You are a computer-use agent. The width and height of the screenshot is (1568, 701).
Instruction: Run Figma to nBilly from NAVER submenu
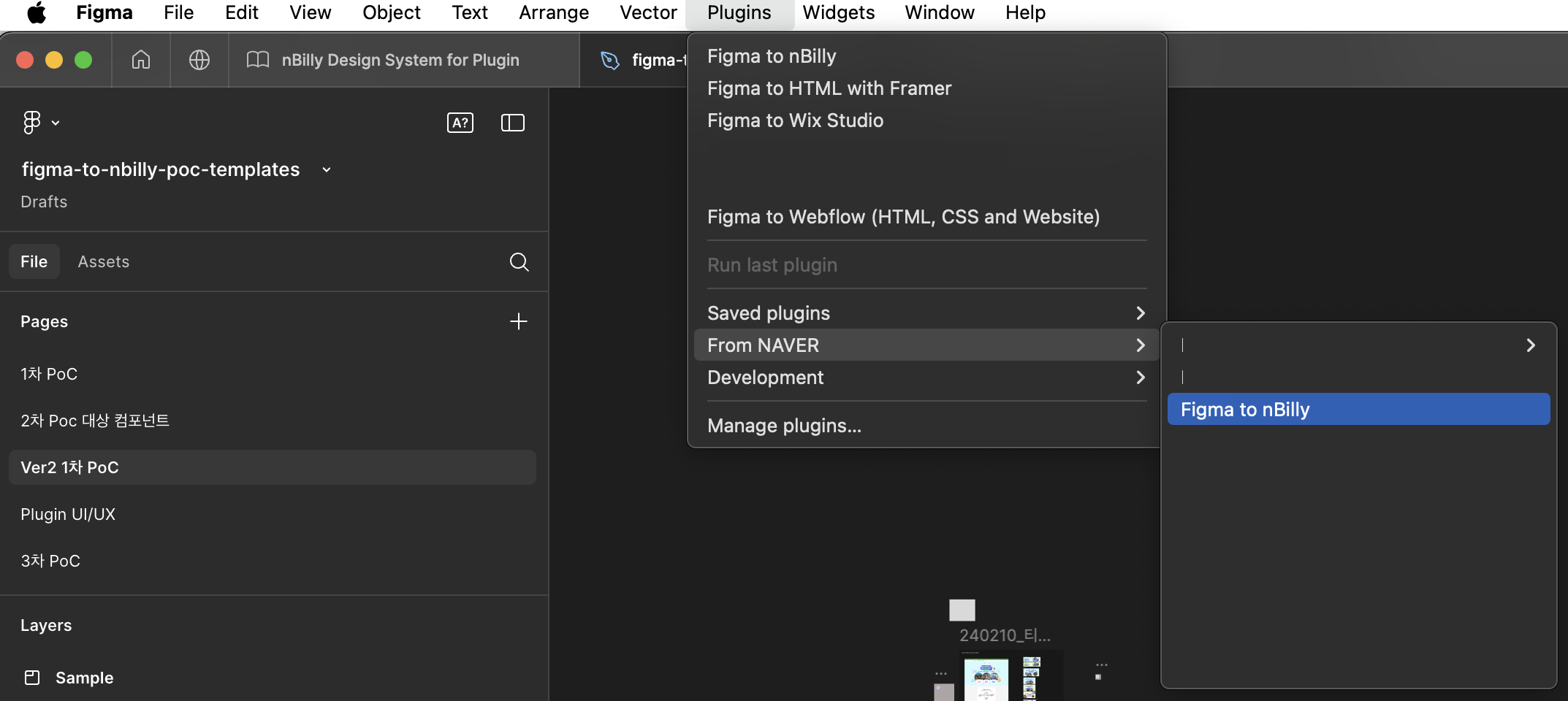pos(1358,410)
